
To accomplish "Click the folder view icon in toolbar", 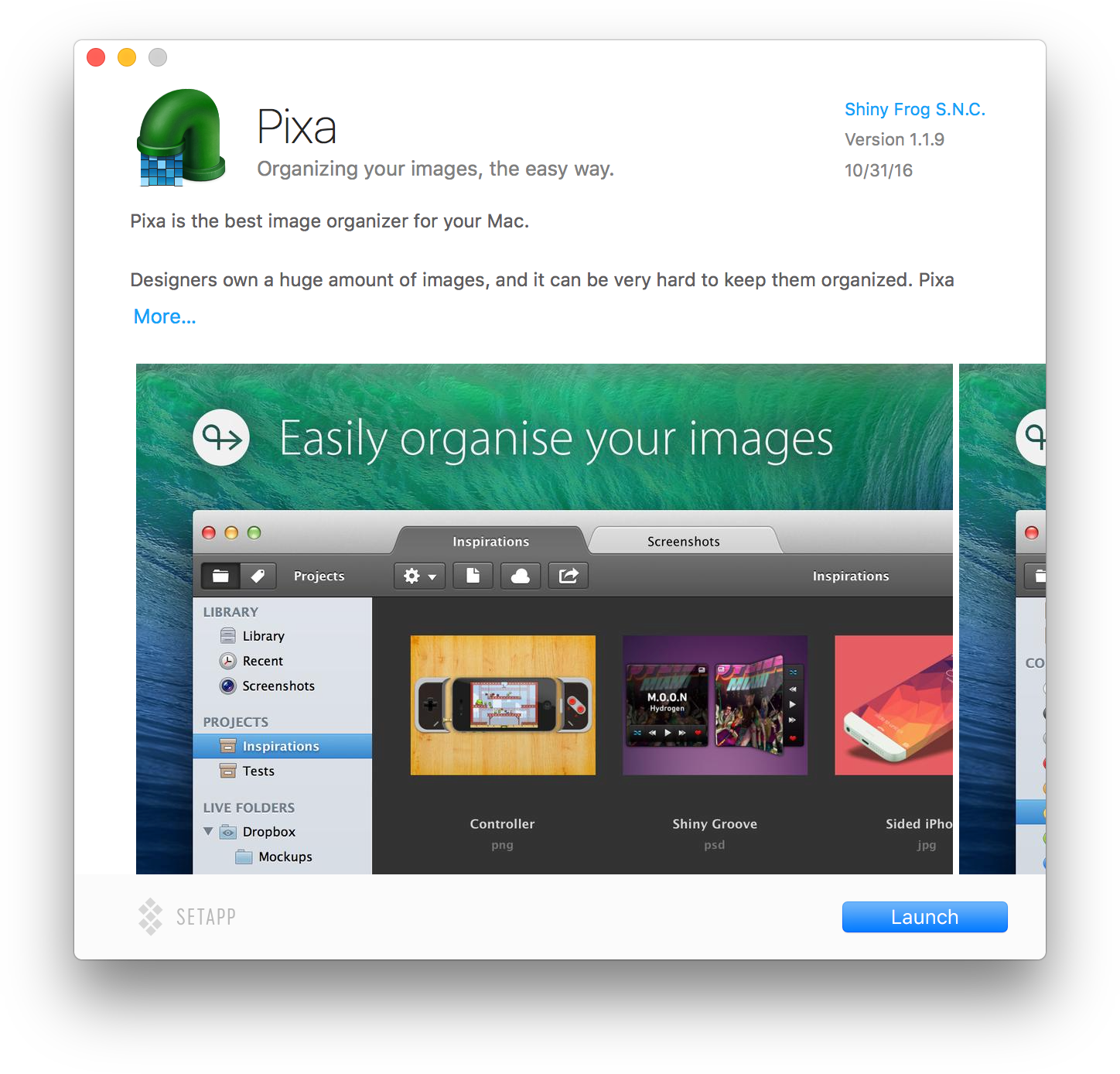I will pos(220,576).
